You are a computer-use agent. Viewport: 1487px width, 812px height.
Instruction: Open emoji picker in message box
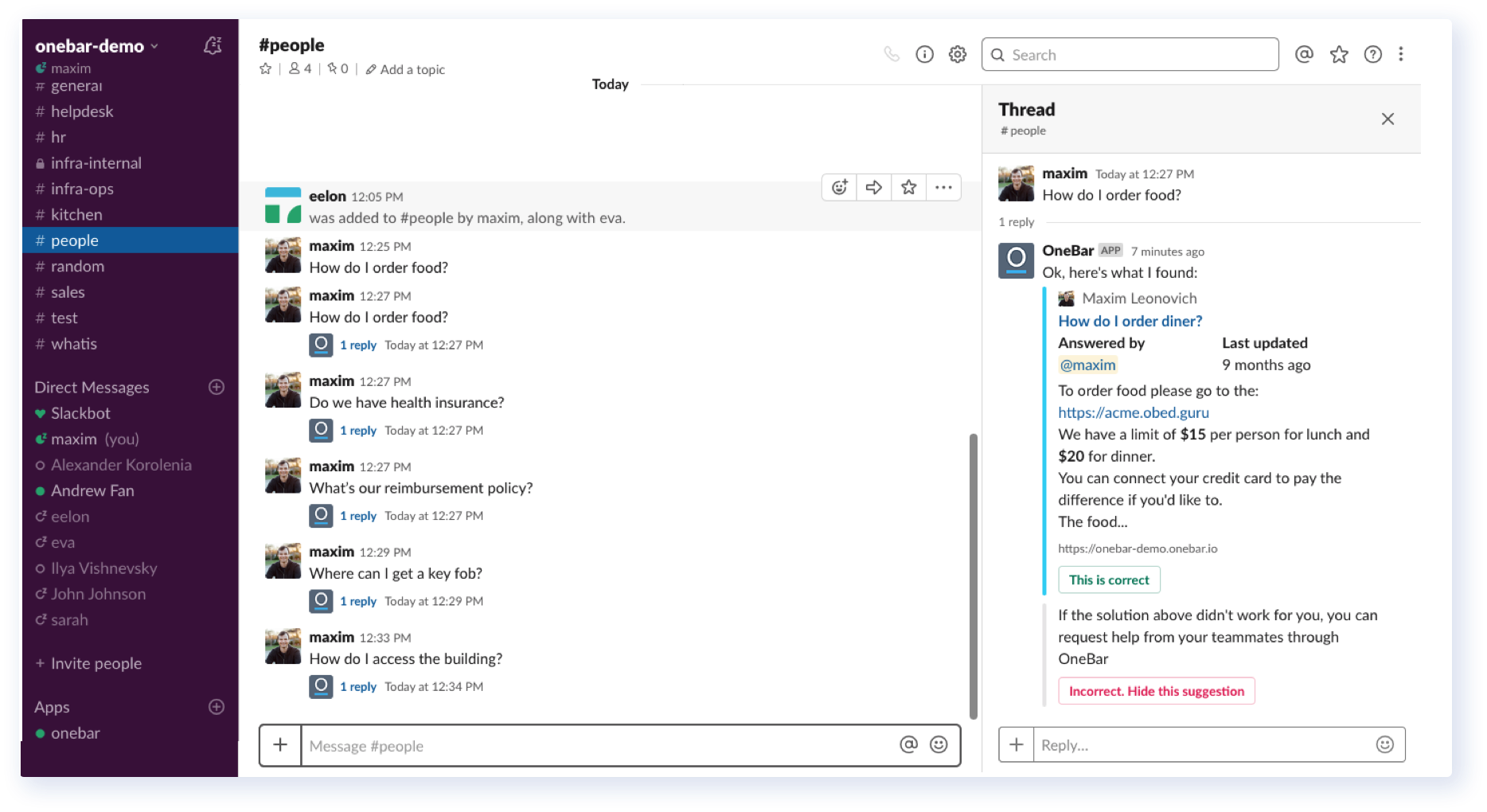(x=939, y=744)
